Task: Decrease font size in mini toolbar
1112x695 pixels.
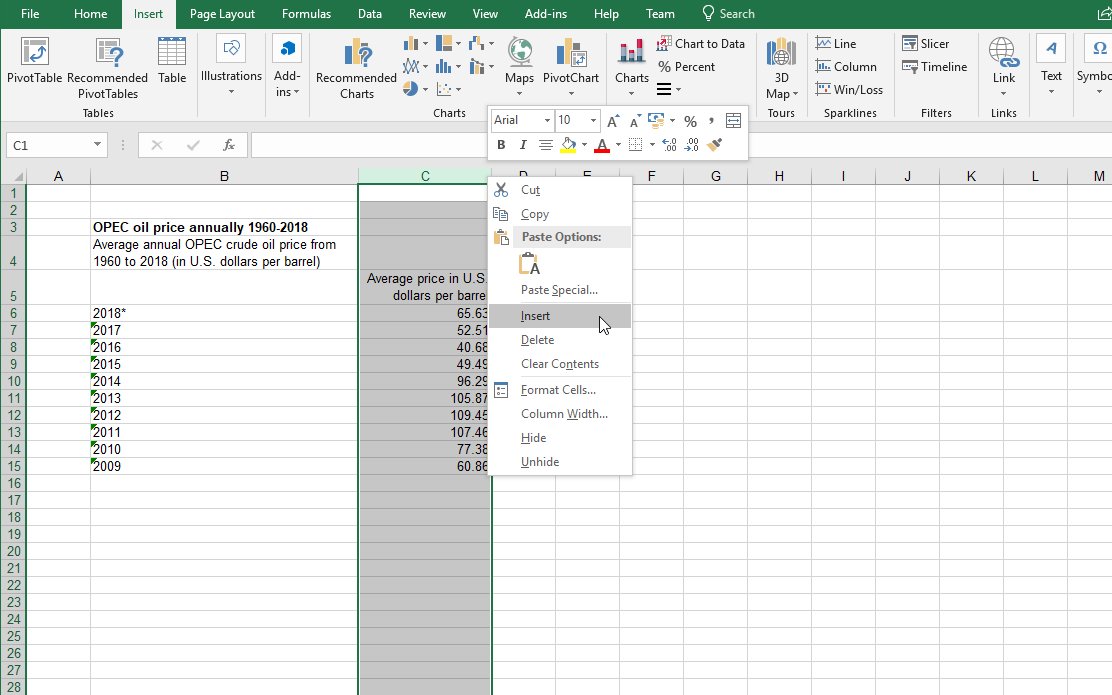Action: tap(635, 121)
